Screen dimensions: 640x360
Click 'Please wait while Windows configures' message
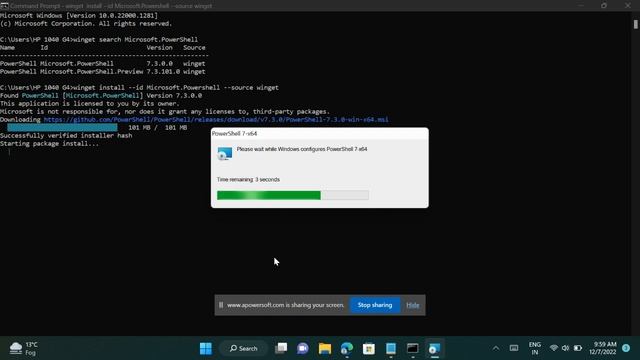[302, 149]
